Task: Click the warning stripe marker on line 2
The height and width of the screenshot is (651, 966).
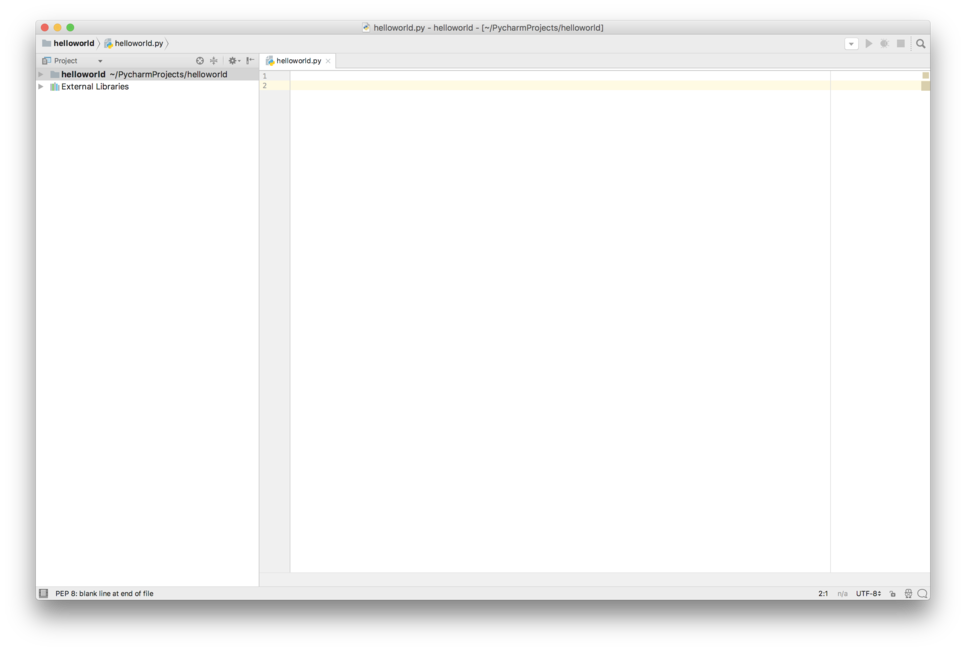Action: tap(925, 86)
